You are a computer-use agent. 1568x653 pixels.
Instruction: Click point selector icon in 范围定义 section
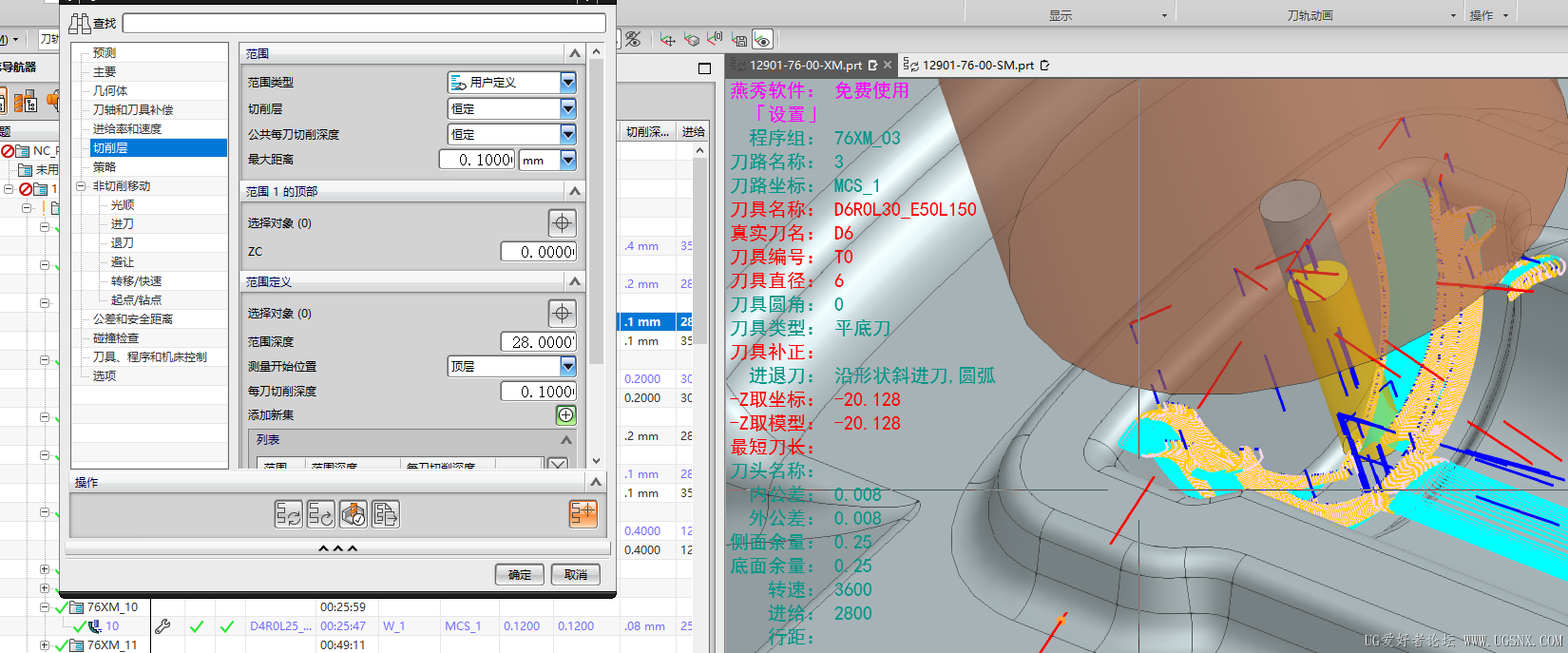point(562,314)
